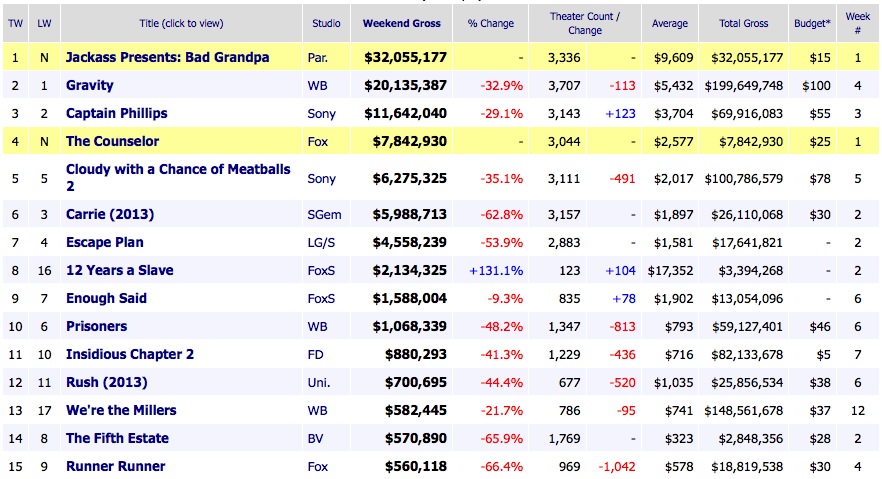882x479 pixels.
Task: Sort the table by Weekend Gross column
Action: (x=398, y=22)
